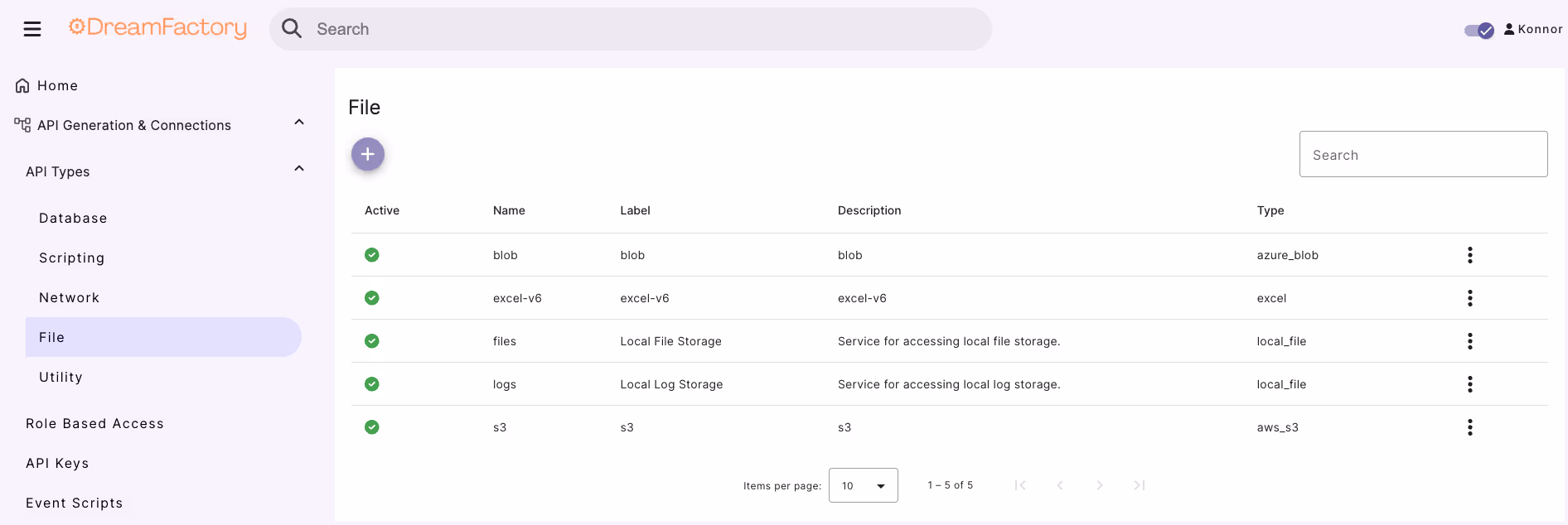1568x525 pixels.
Task: Open the items per page dropdown
Action: point(864,485)
